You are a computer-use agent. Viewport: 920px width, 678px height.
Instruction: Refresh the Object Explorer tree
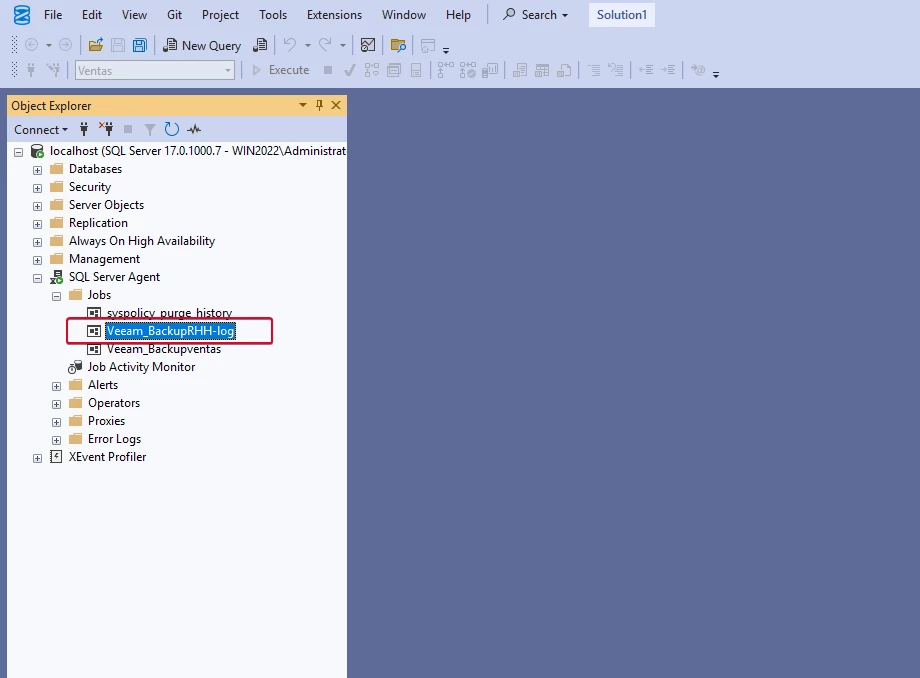click(171, 129)
